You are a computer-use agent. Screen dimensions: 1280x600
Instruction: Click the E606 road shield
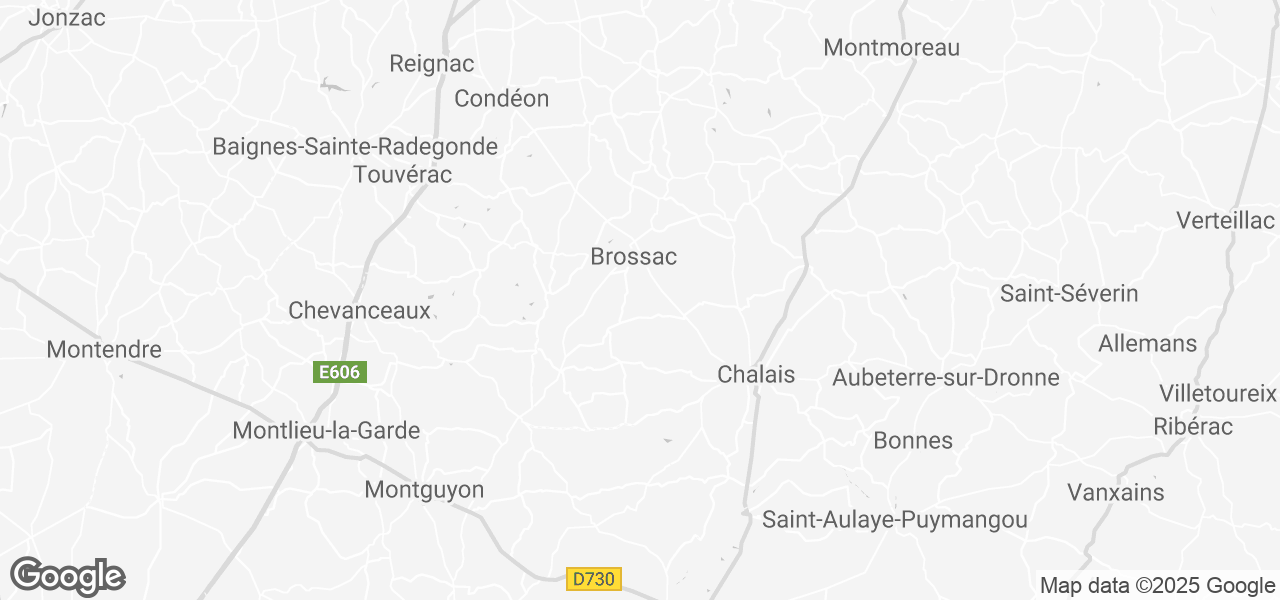[340, 372]
